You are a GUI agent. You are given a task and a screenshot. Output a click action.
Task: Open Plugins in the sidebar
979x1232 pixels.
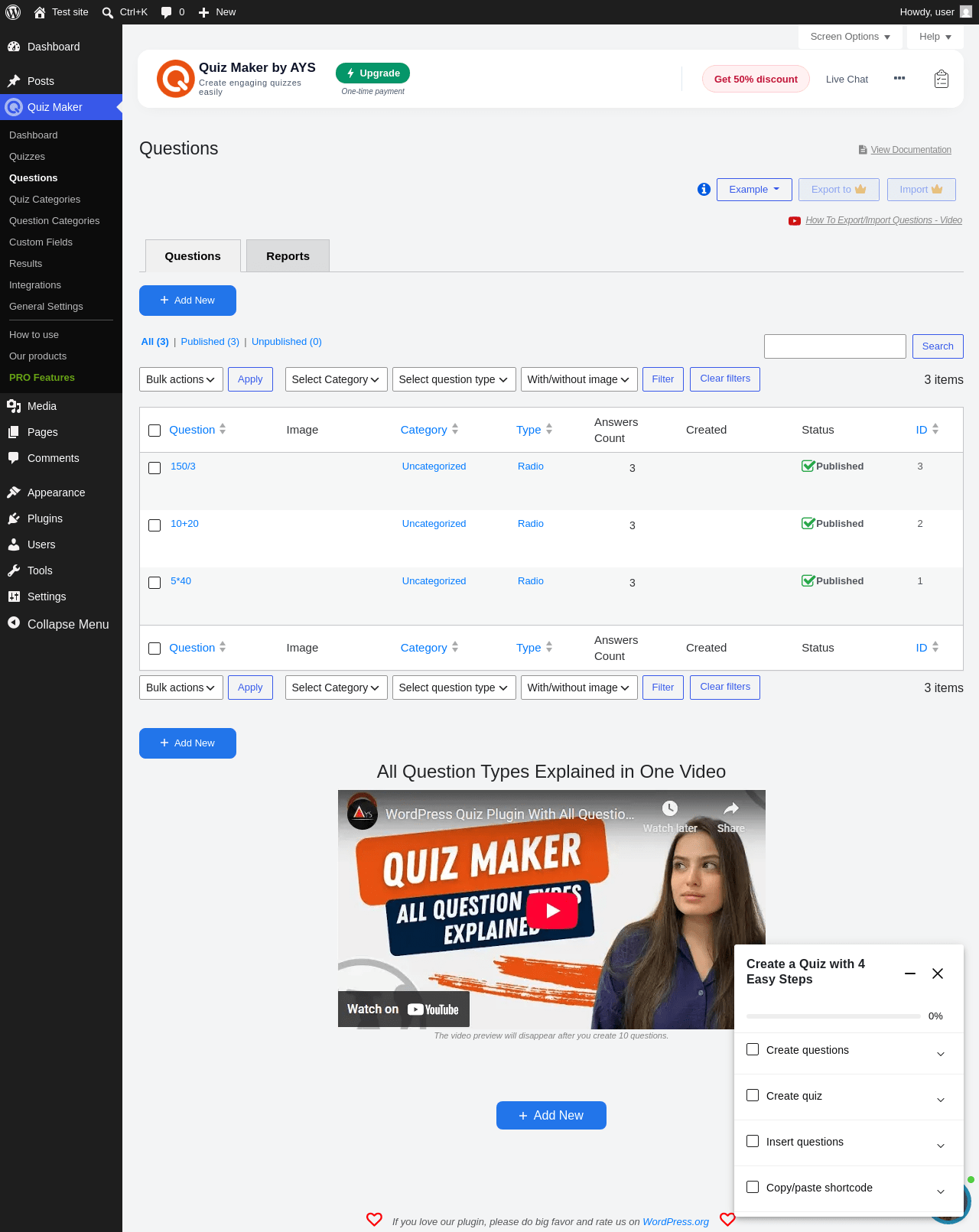(61, 518)
